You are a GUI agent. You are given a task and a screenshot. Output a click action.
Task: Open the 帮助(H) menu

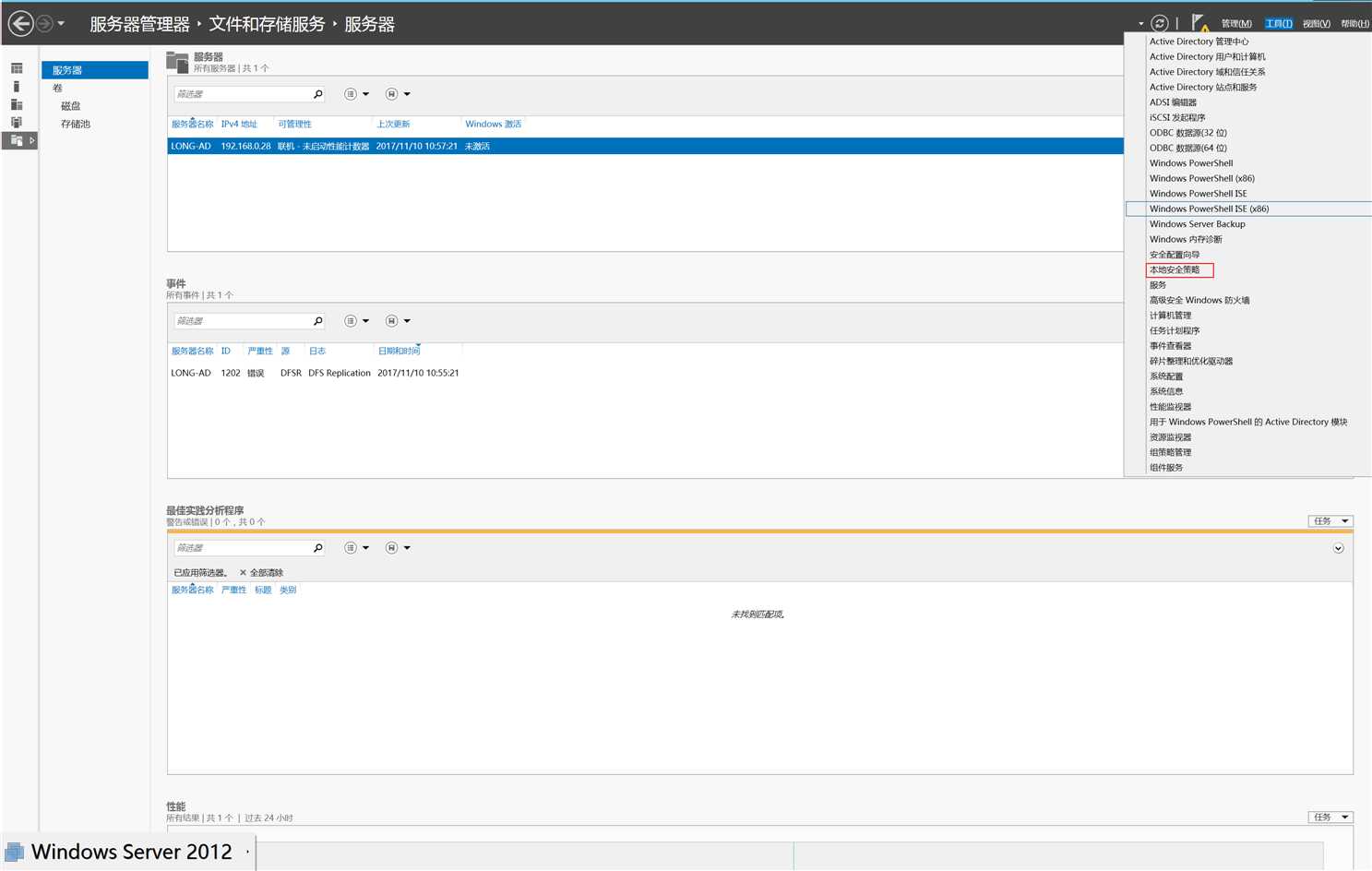(1354, 24)
